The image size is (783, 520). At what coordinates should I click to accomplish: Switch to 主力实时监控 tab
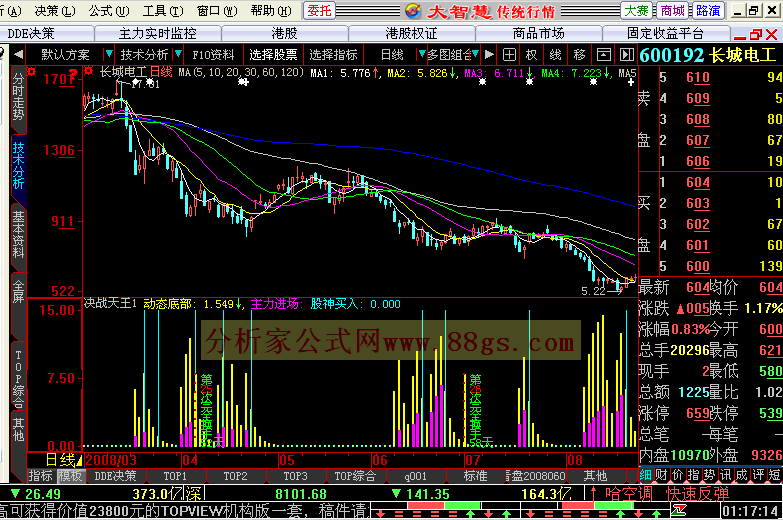(158, 33)
